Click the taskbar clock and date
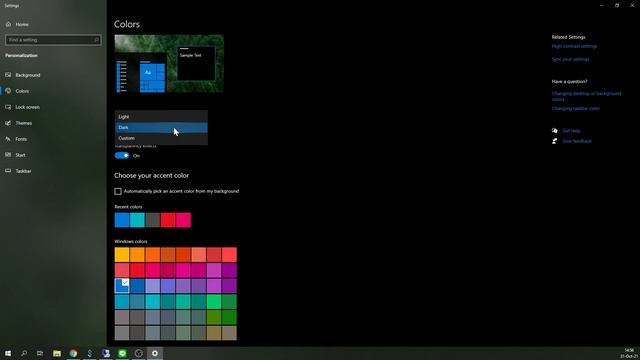Image resolution: width=640 pixels, height=360 pixels. click(629, 353)
